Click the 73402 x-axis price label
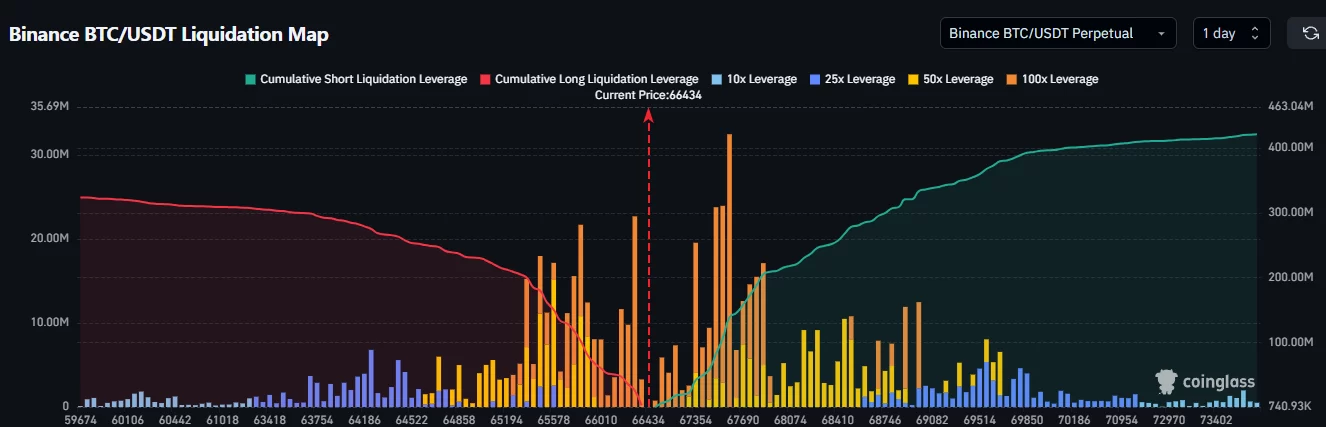The height and width of the screenshot is (427, 1326). [x=1223, y=419]
